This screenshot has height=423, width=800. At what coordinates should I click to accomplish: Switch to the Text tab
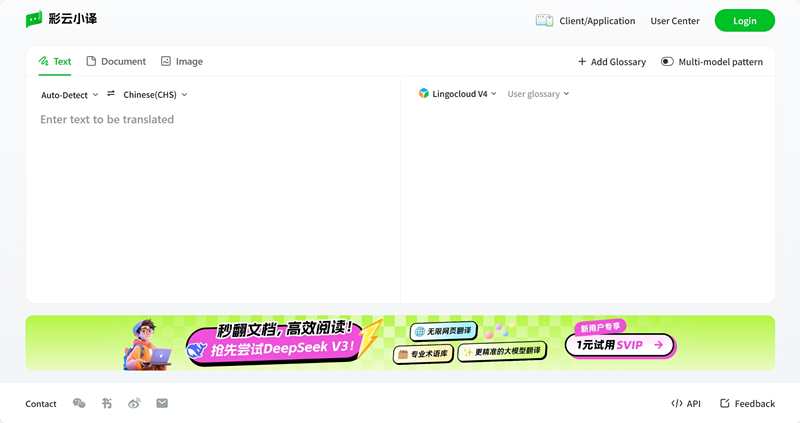coord(55,61)
